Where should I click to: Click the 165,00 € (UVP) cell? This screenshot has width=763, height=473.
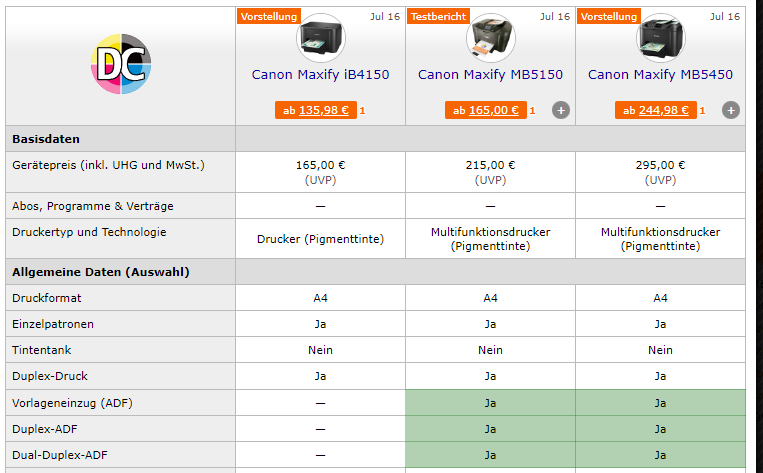pos(320,172)
